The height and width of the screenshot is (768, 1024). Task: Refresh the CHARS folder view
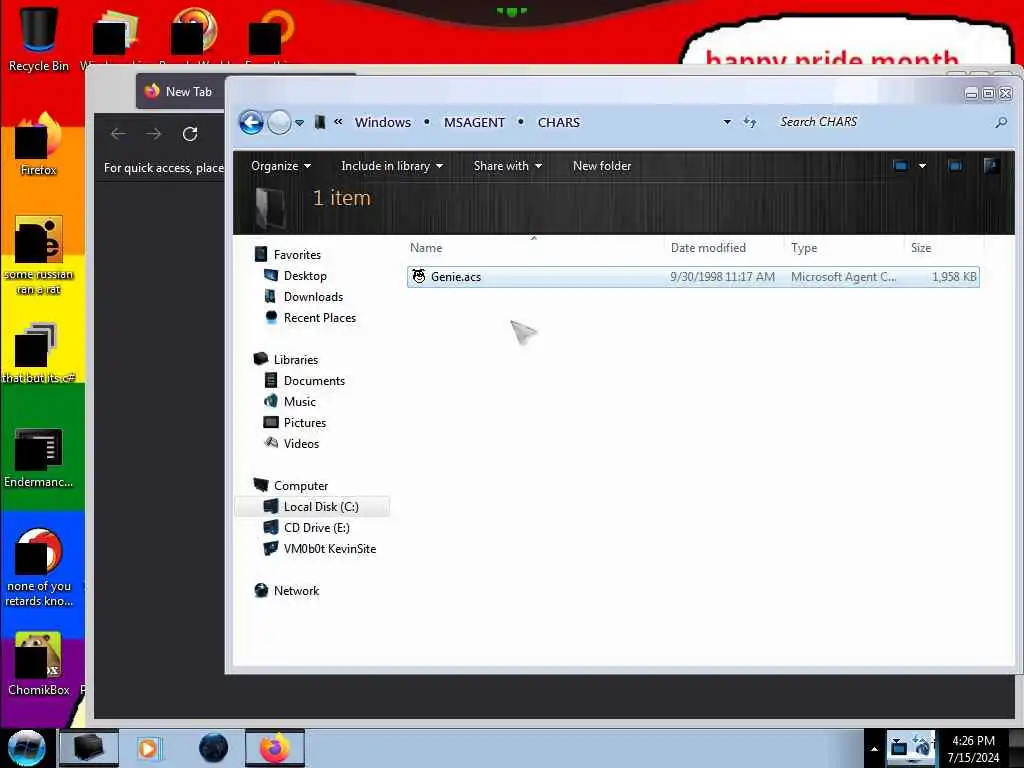(x=750, y=122)
